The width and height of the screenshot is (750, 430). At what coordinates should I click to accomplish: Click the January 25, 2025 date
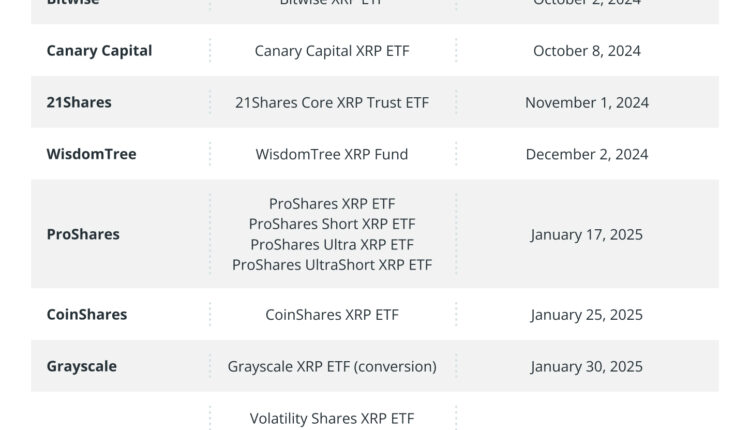[587, 314]
